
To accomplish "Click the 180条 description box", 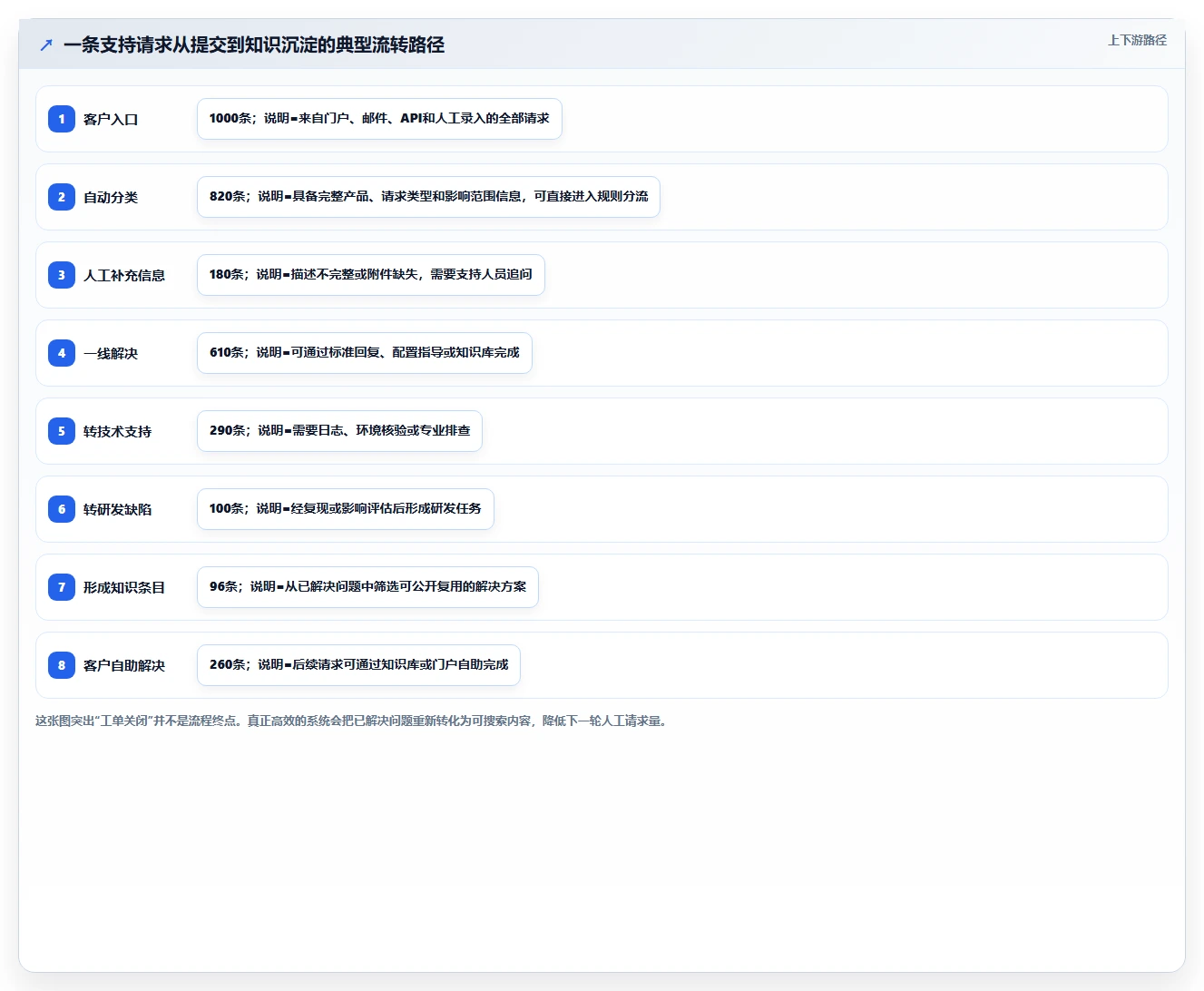I will [371, 275].
